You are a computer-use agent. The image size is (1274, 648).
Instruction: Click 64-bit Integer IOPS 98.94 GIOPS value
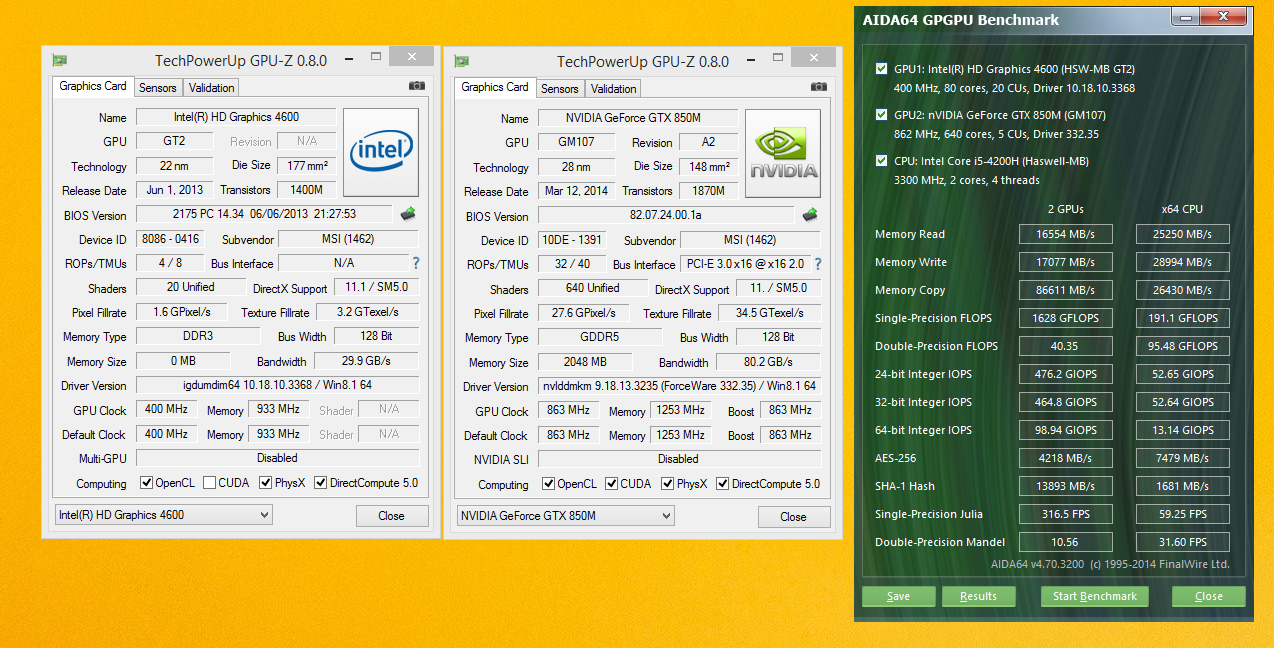(1066, 430)
